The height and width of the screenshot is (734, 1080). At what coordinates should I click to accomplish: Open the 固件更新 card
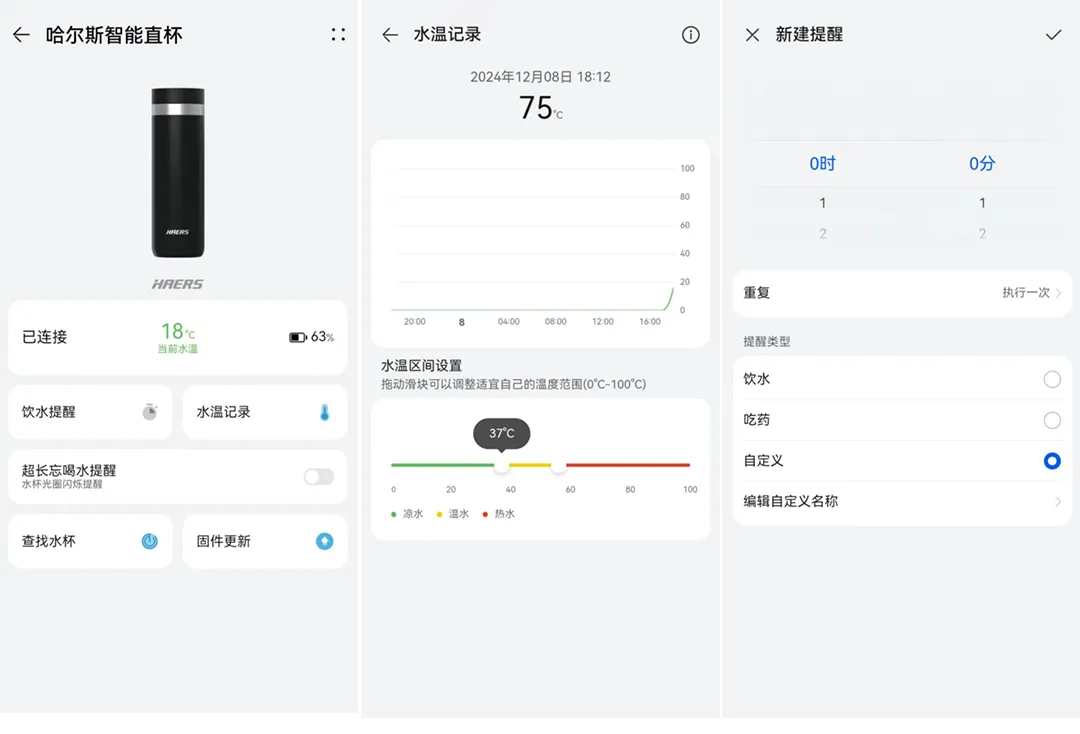tap(265, 541)
